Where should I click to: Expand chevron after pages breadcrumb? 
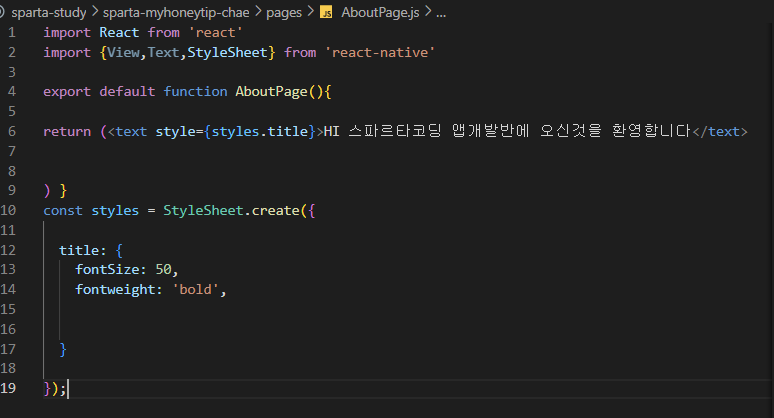tap(310, 12)
